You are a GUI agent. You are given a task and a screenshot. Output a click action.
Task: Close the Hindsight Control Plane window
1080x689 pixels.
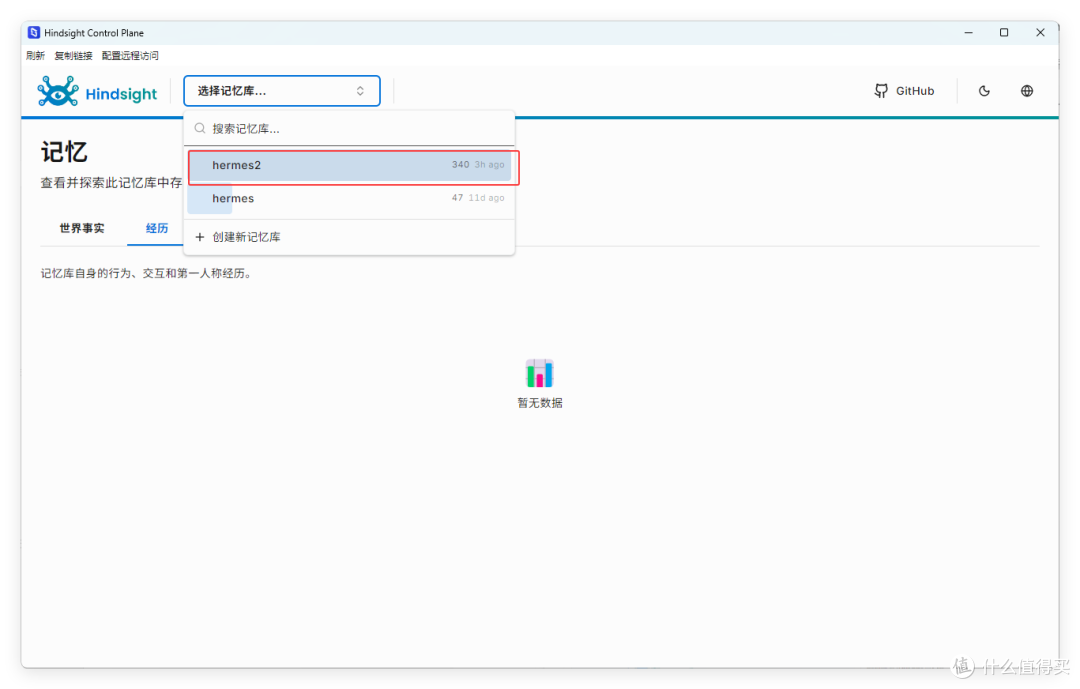click(1040, 32)
